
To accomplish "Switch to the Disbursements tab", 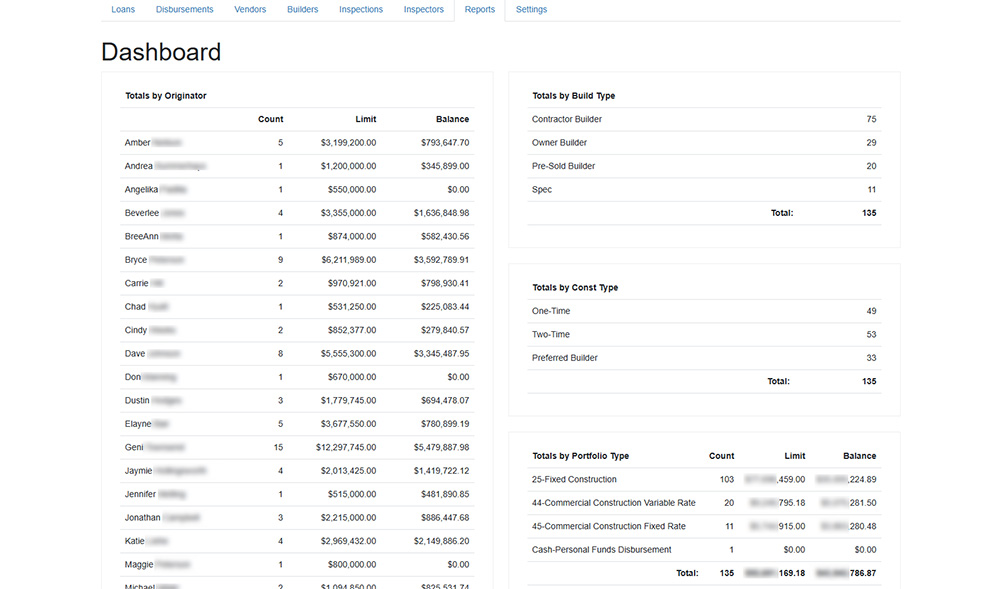I will pos(184,10).
